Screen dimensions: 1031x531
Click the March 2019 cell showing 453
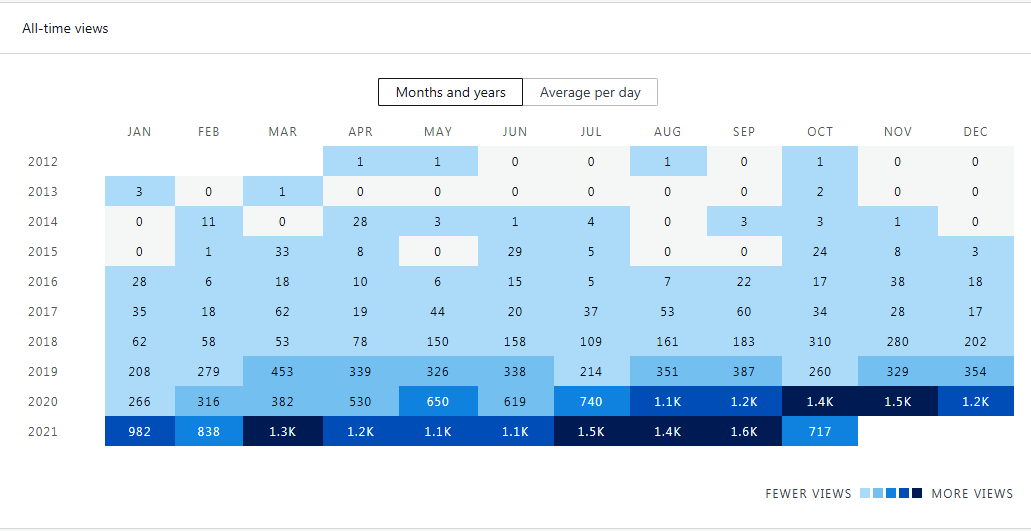[x=283, y=371]
